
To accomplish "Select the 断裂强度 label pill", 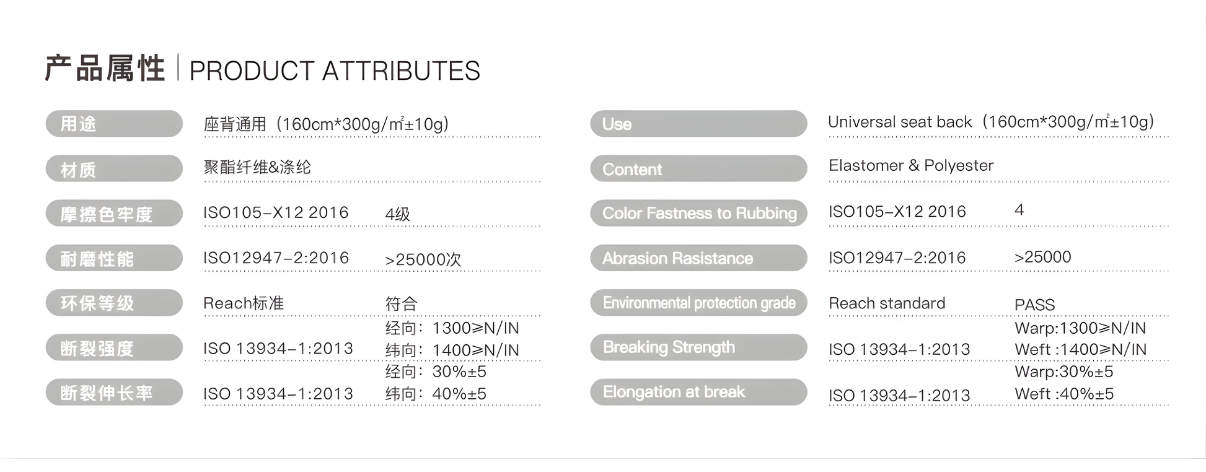I will 113,349.
